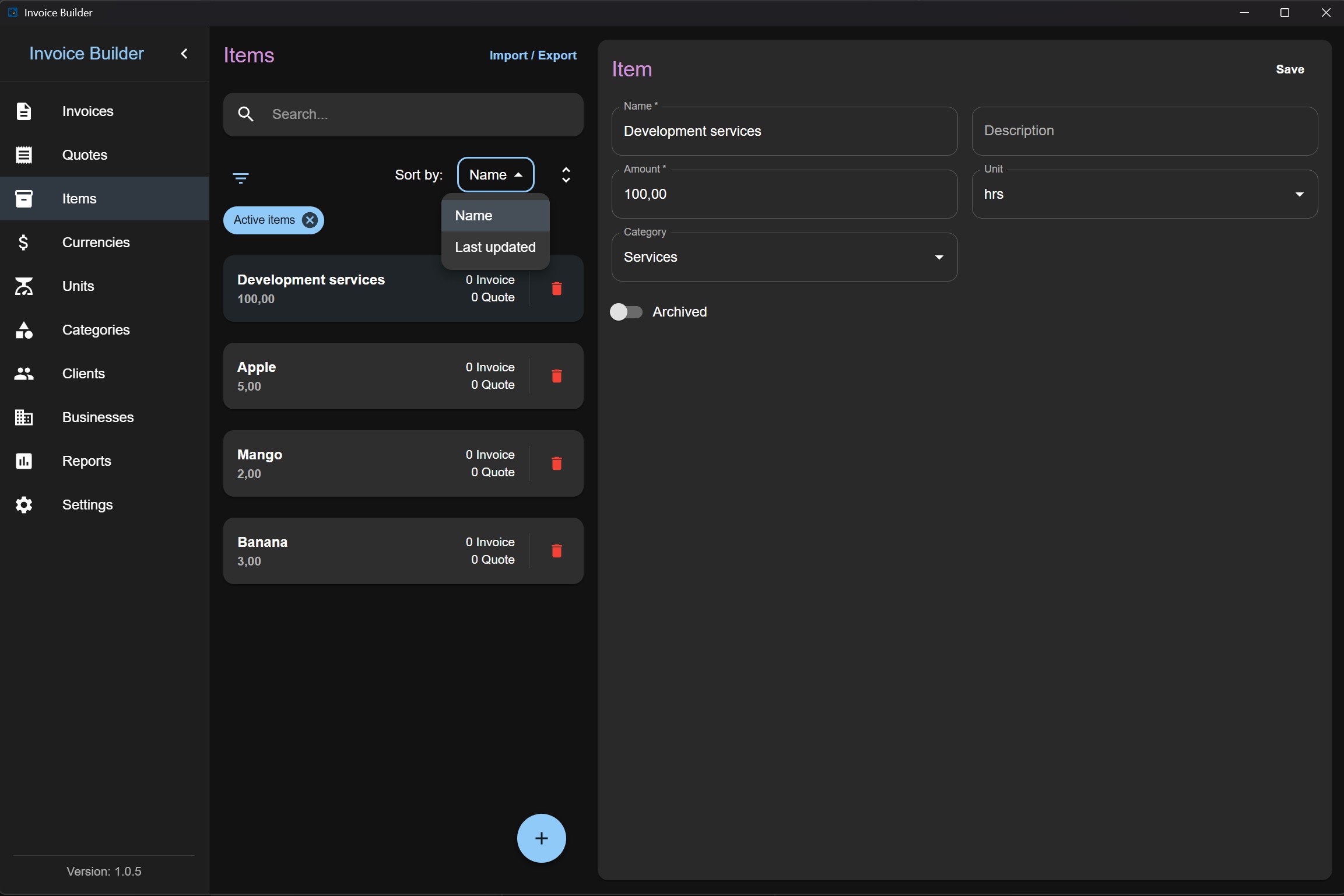Select the Mango item card
Image resolution: width=1344 pixels, height=896 pixels.
click(x=403, y=463)
